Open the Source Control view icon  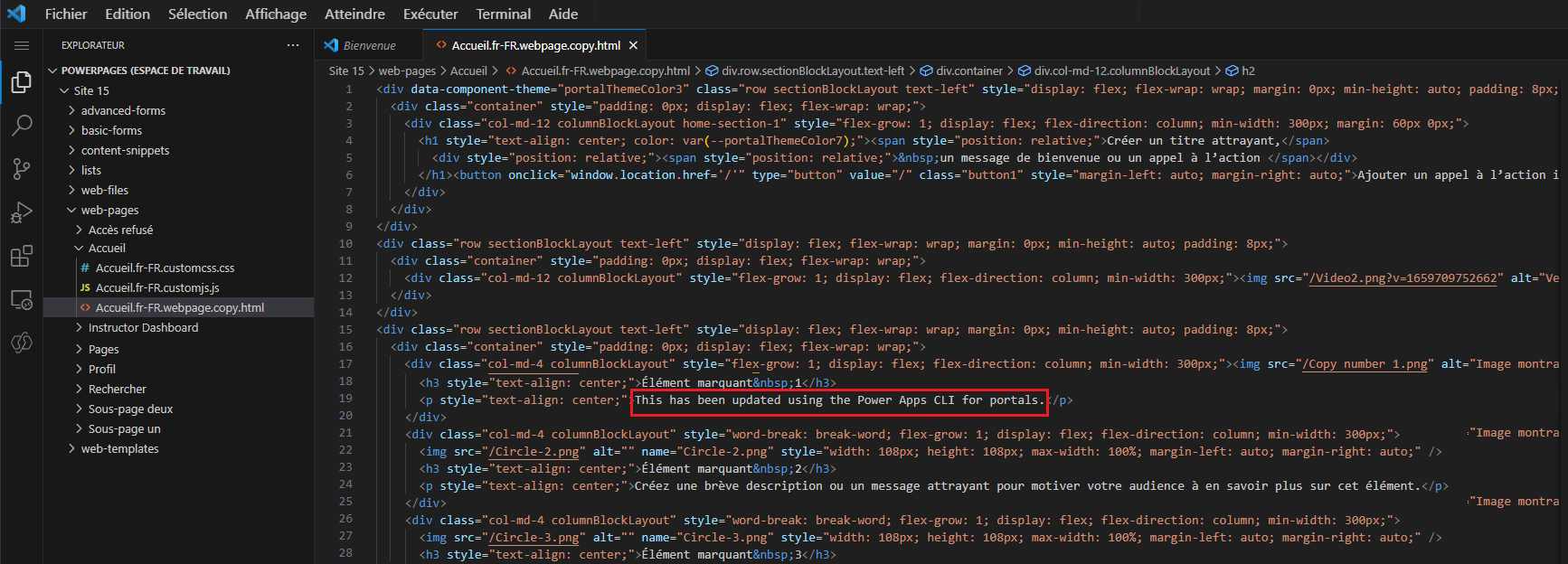pyautogui.click(x=21, y=168)
